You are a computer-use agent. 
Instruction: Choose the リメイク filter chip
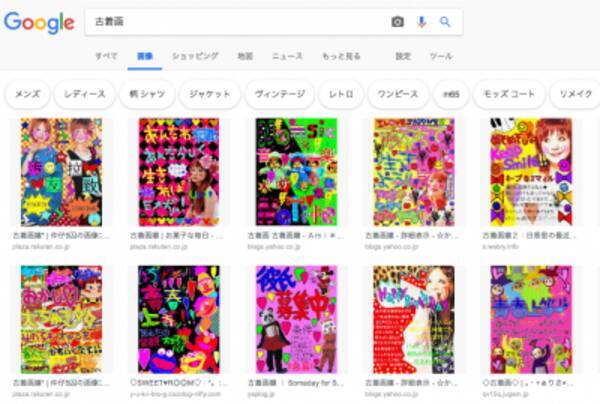pyautogui.click(x=575, y=94)
